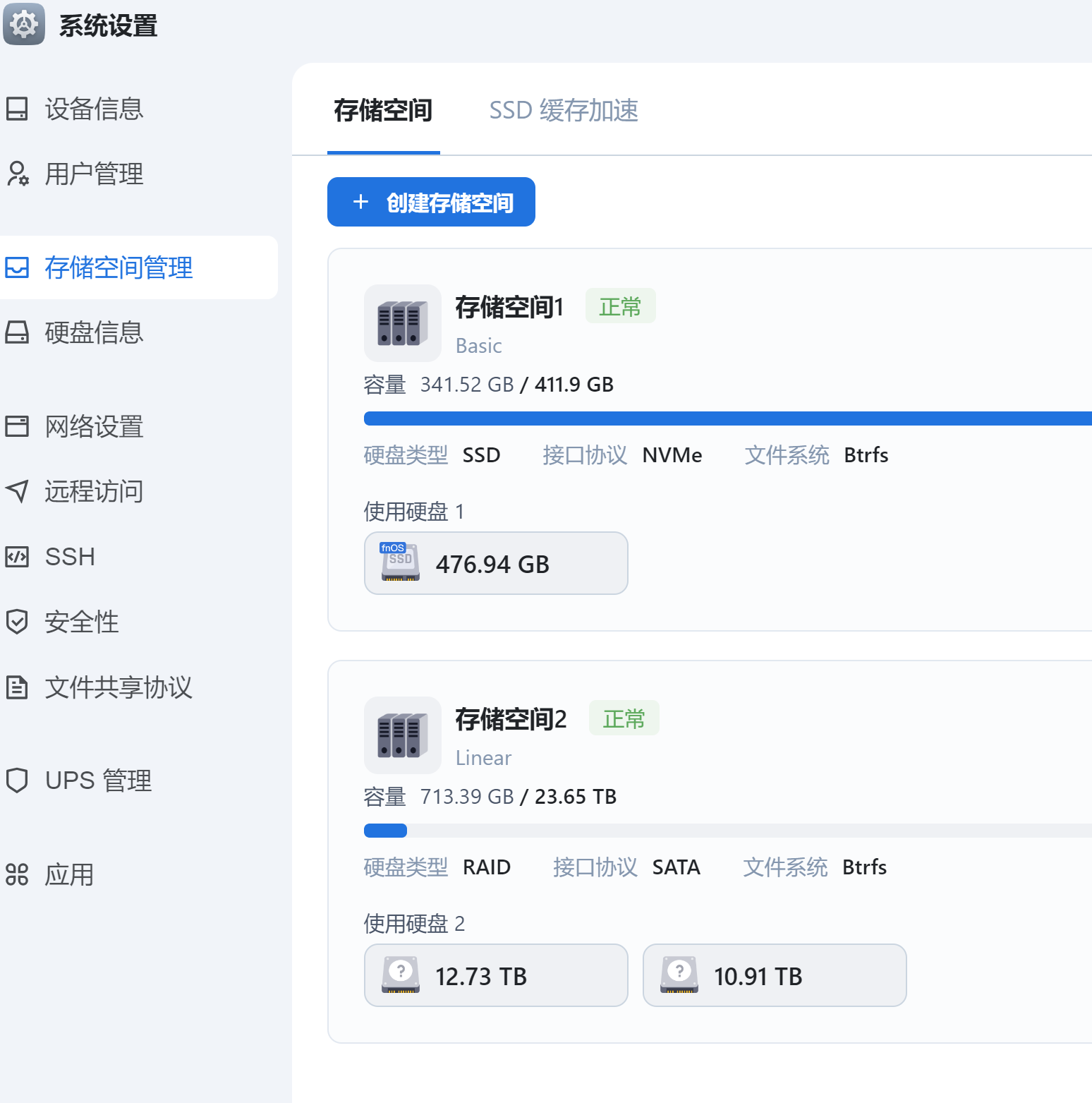Select Storage Space Management in the sidebar
The width and height of the screenshot is (1092, 1103).
118,267
